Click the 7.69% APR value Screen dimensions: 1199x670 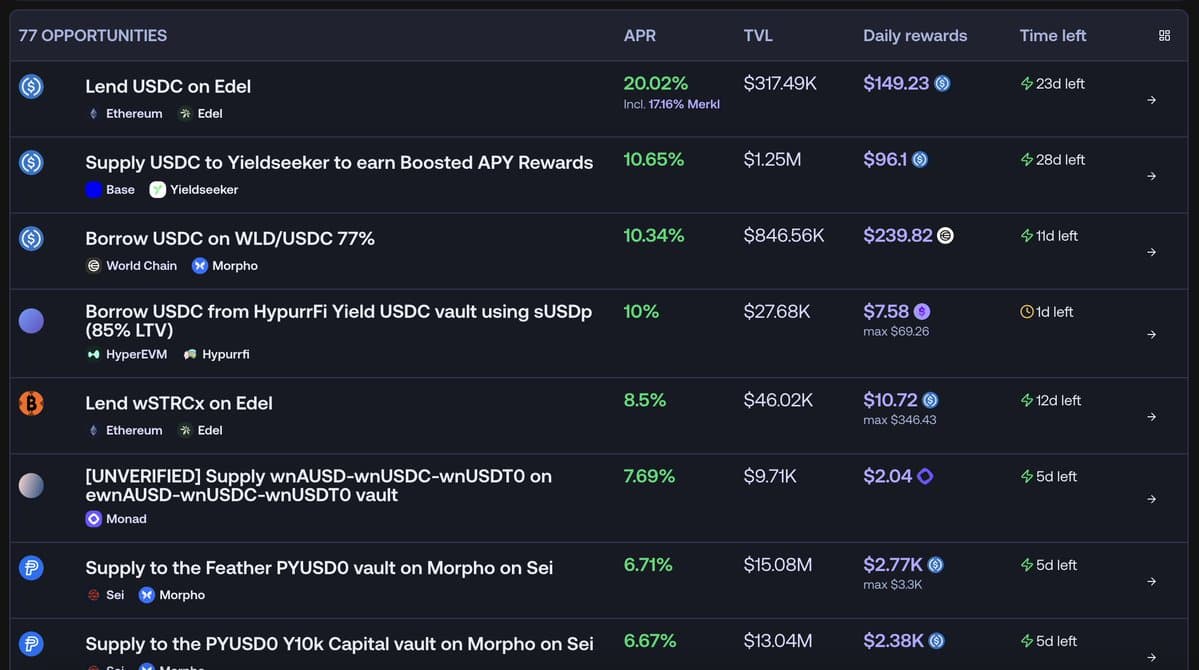pos(649,476)
